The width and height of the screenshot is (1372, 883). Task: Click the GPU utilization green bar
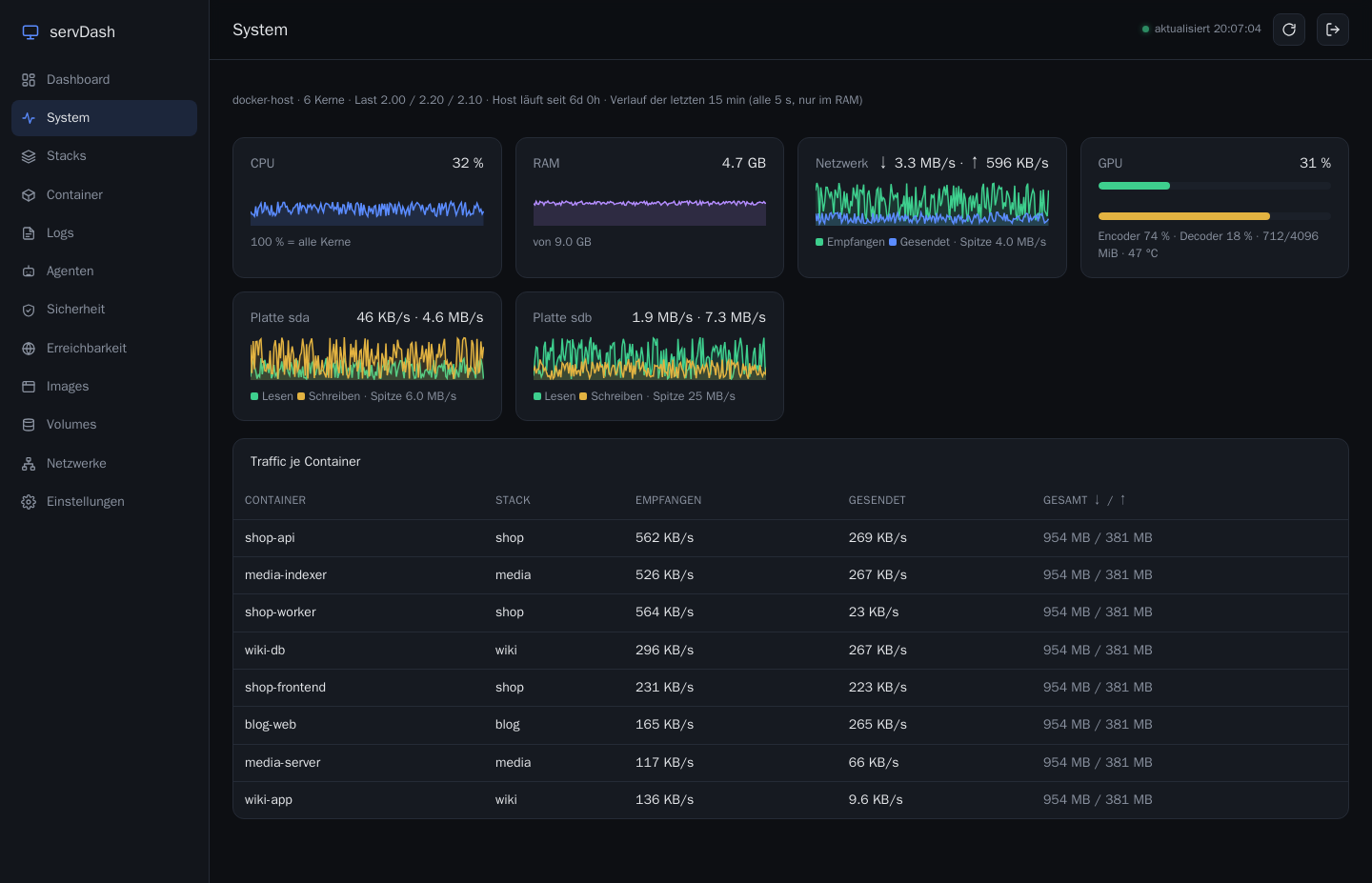click(x=1134, y=186)
